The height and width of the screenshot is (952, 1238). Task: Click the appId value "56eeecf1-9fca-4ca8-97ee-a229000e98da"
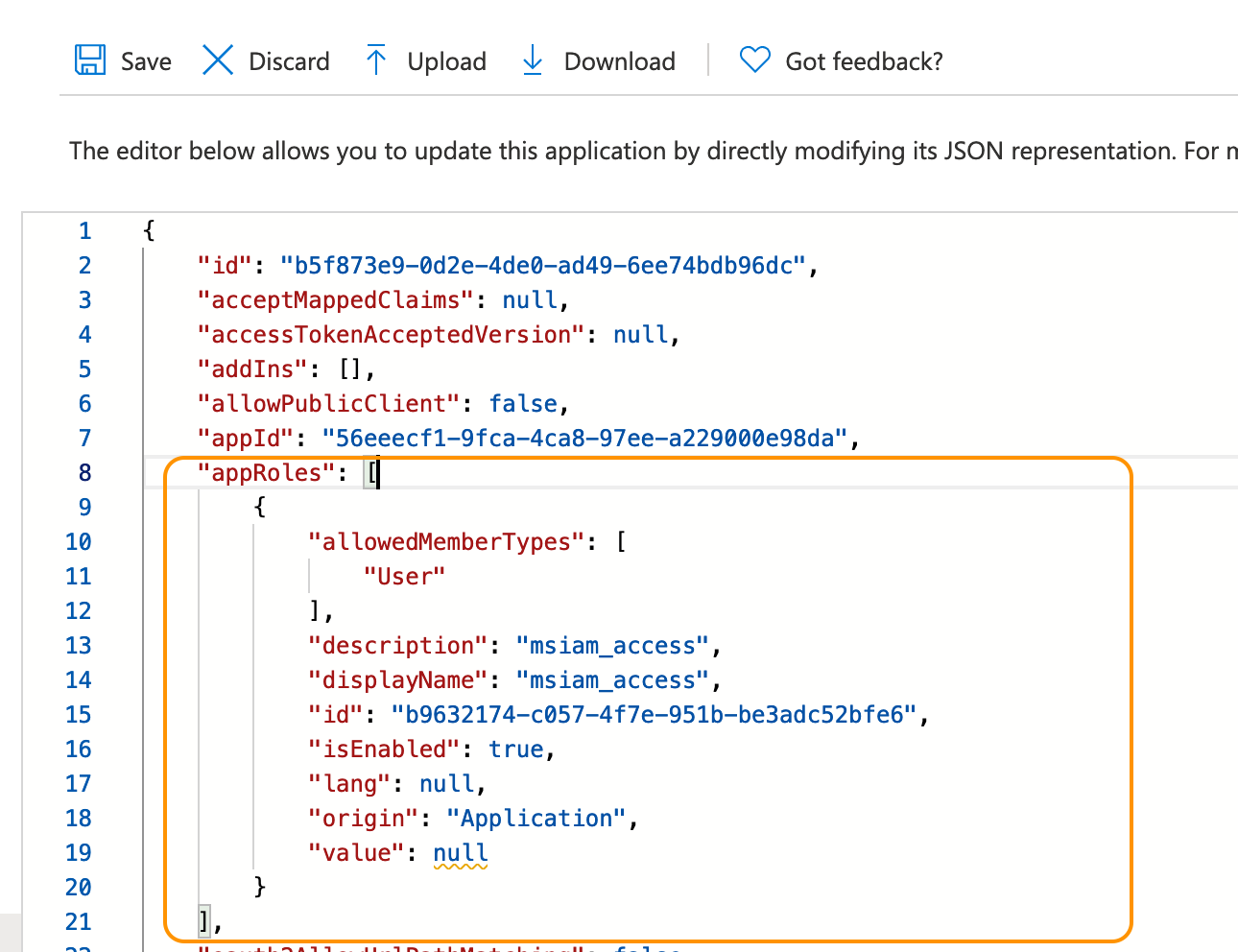[x=584, y=439]
